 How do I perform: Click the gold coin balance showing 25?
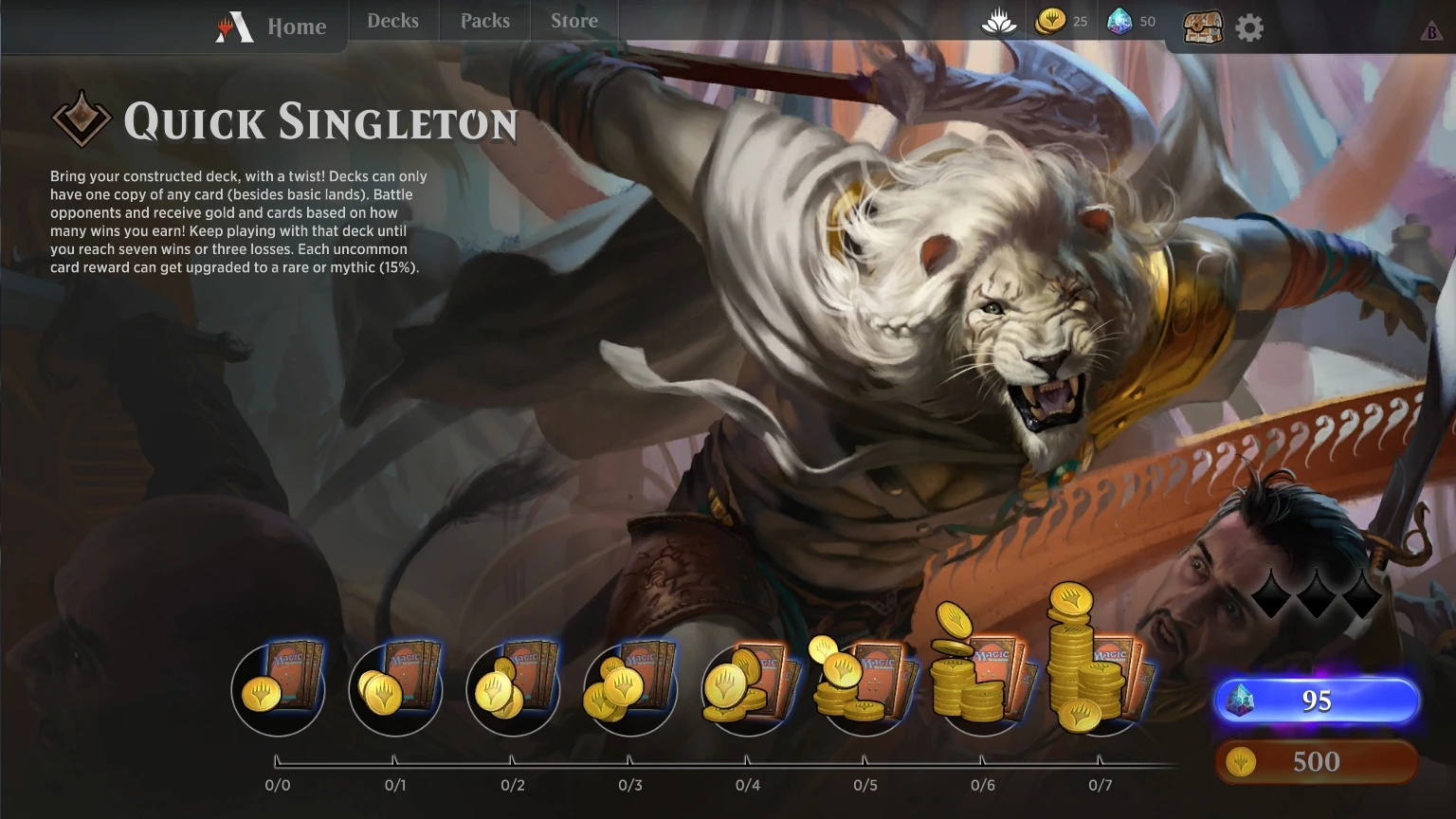point(1061,21)
